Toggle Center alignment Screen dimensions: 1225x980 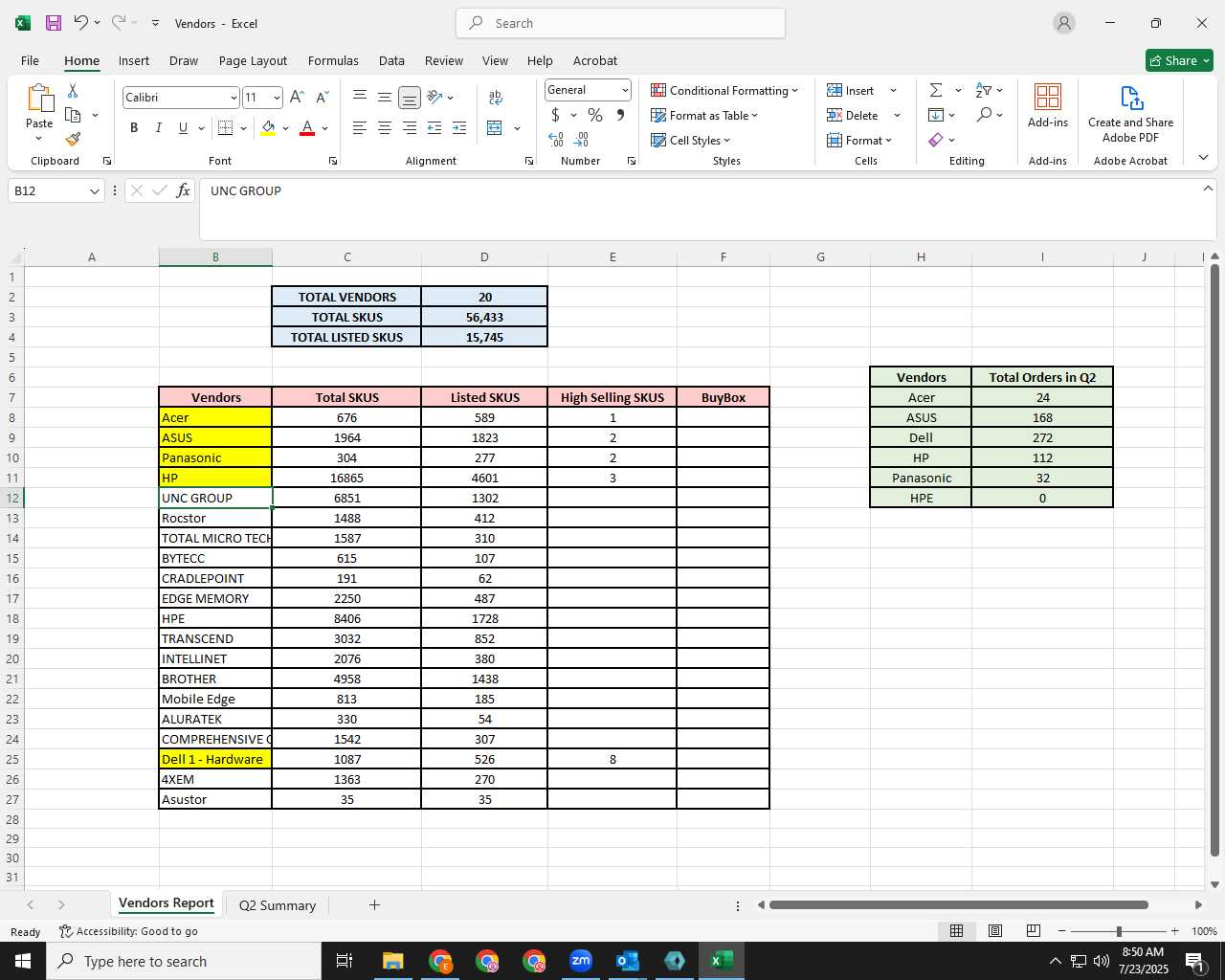pos(385,128)
